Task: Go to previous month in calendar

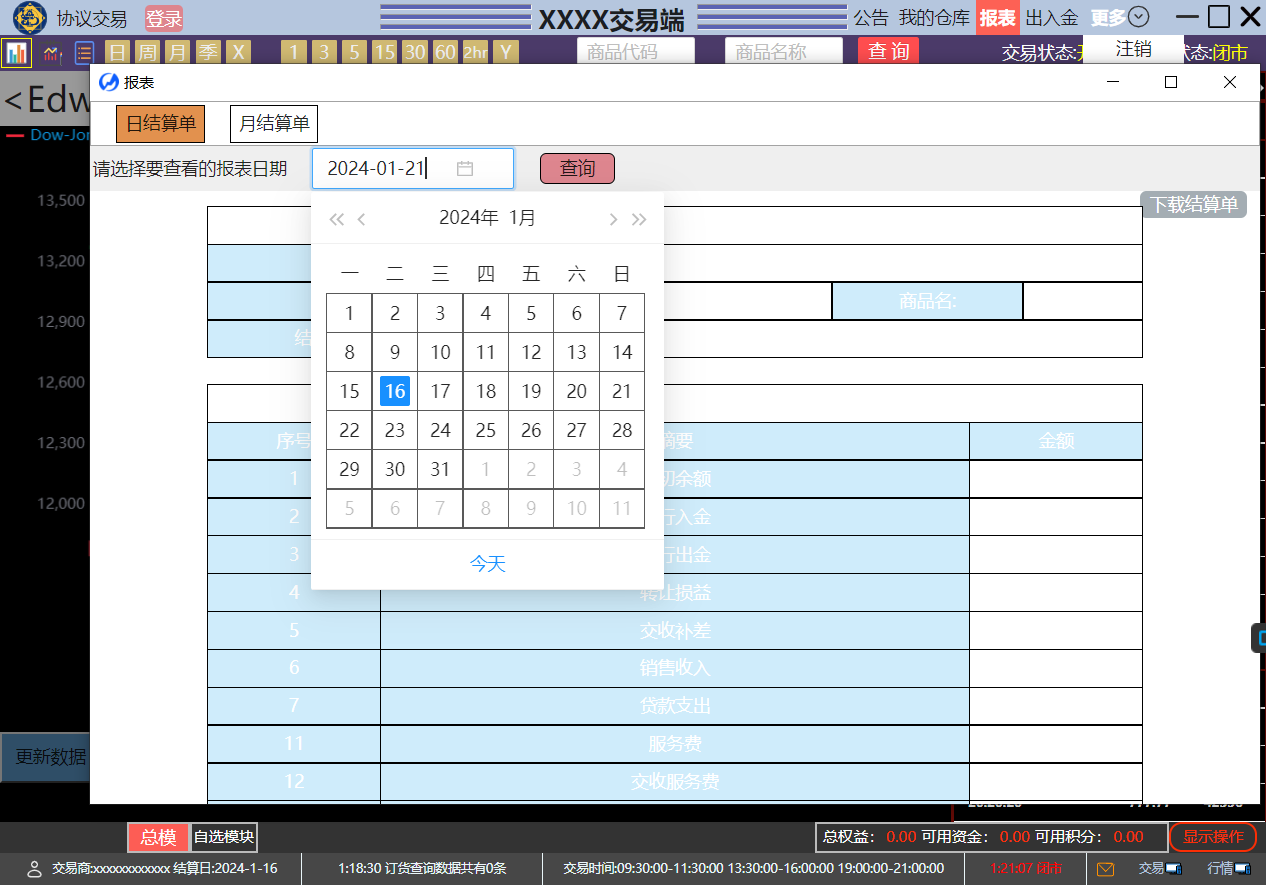Action: point(362,219)
